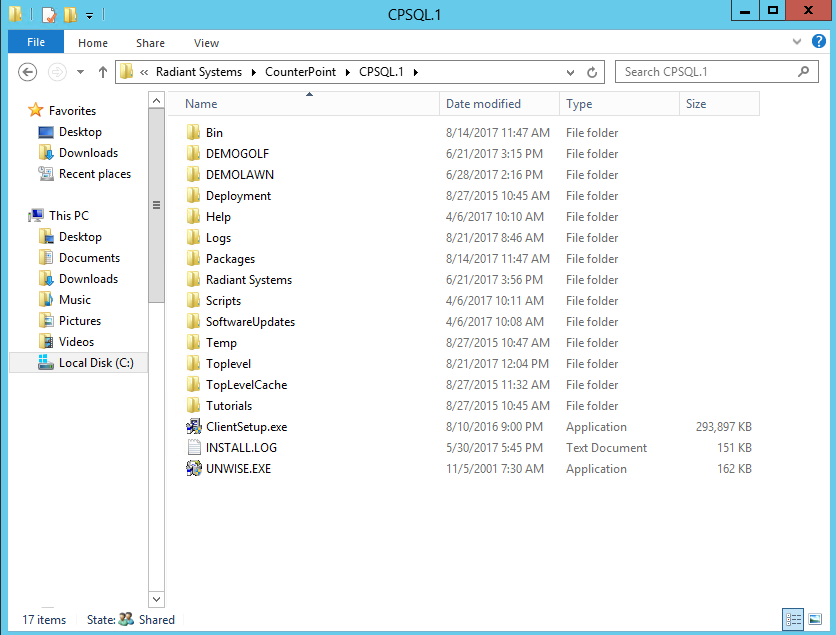
Task: Click the Forward navigation arrow
Action: pyautogui.click(x=57, y=72)
